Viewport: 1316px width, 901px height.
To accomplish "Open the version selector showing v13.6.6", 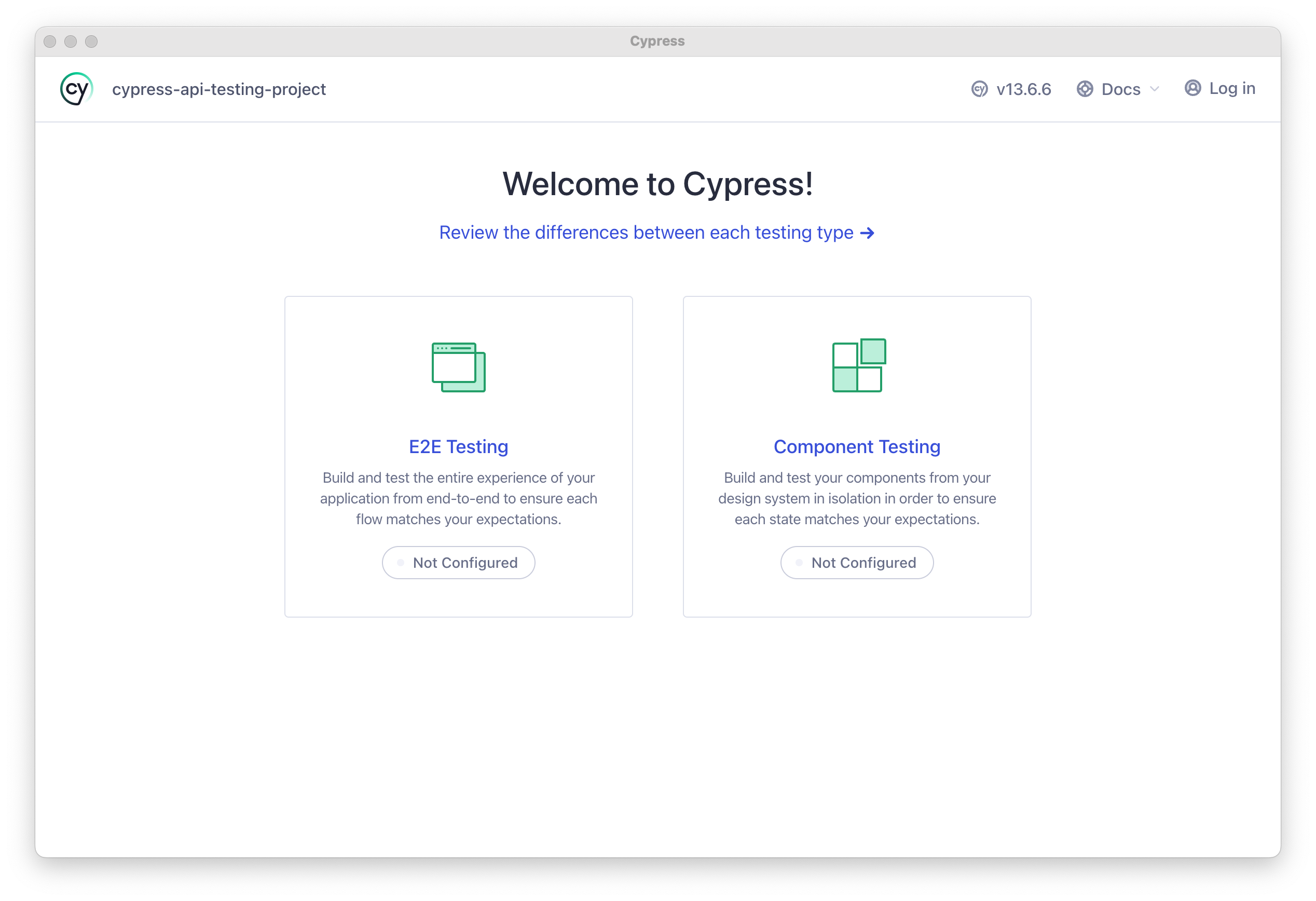I will click(x=1023, y=89).
